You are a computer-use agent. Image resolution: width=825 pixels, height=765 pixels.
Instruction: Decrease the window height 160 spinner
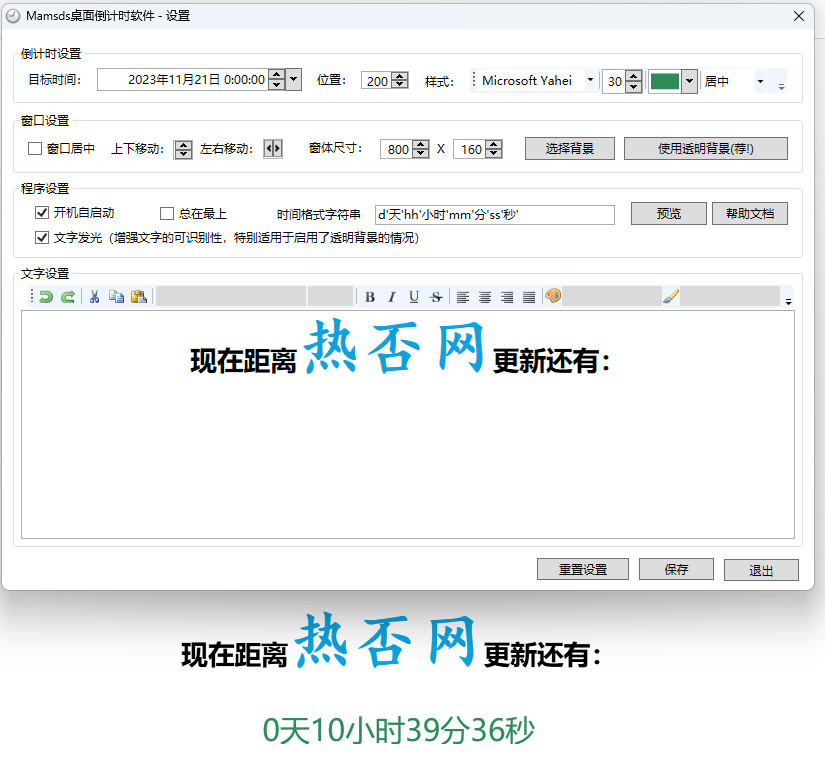pos(494,153)
